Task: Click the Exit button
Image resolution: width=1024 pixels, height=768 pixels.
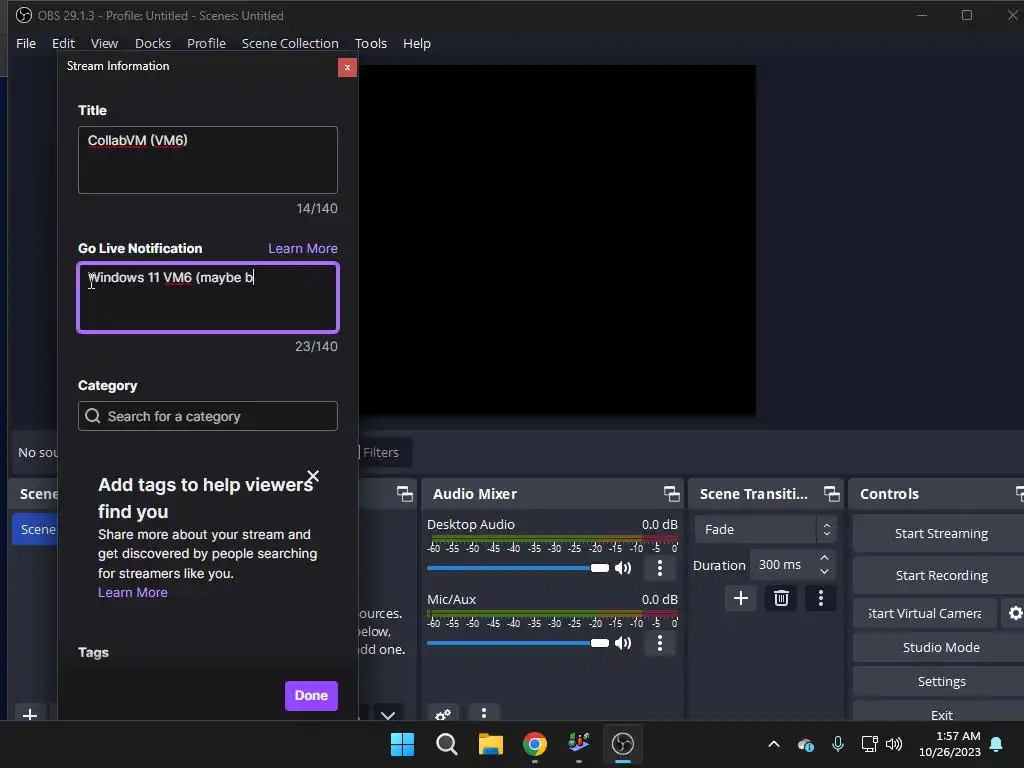Action: pyautogui.click(x=941, y=714)
